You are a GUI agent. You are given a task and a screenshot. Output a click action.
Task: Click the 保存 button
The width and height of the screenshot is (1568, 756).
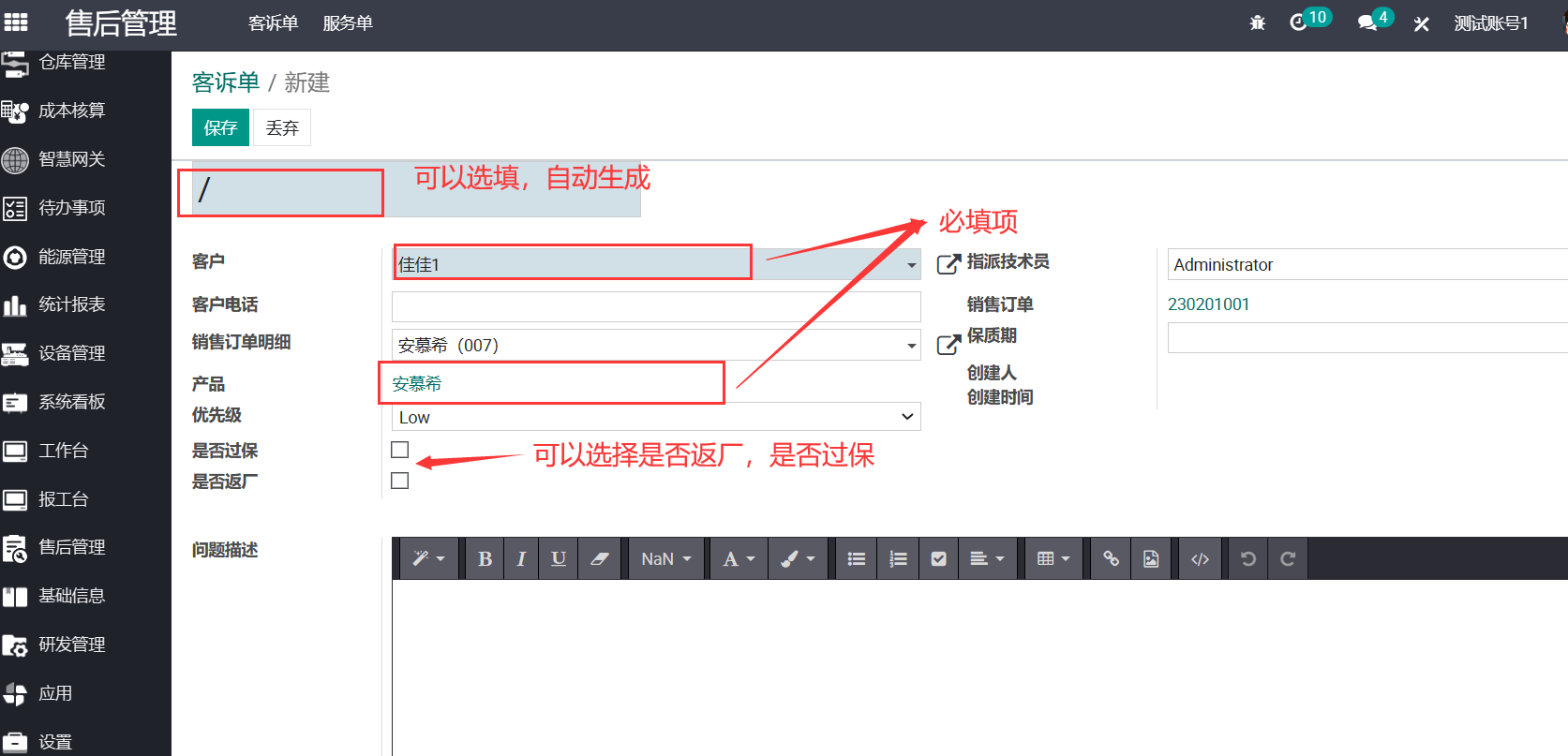point(220,127)
